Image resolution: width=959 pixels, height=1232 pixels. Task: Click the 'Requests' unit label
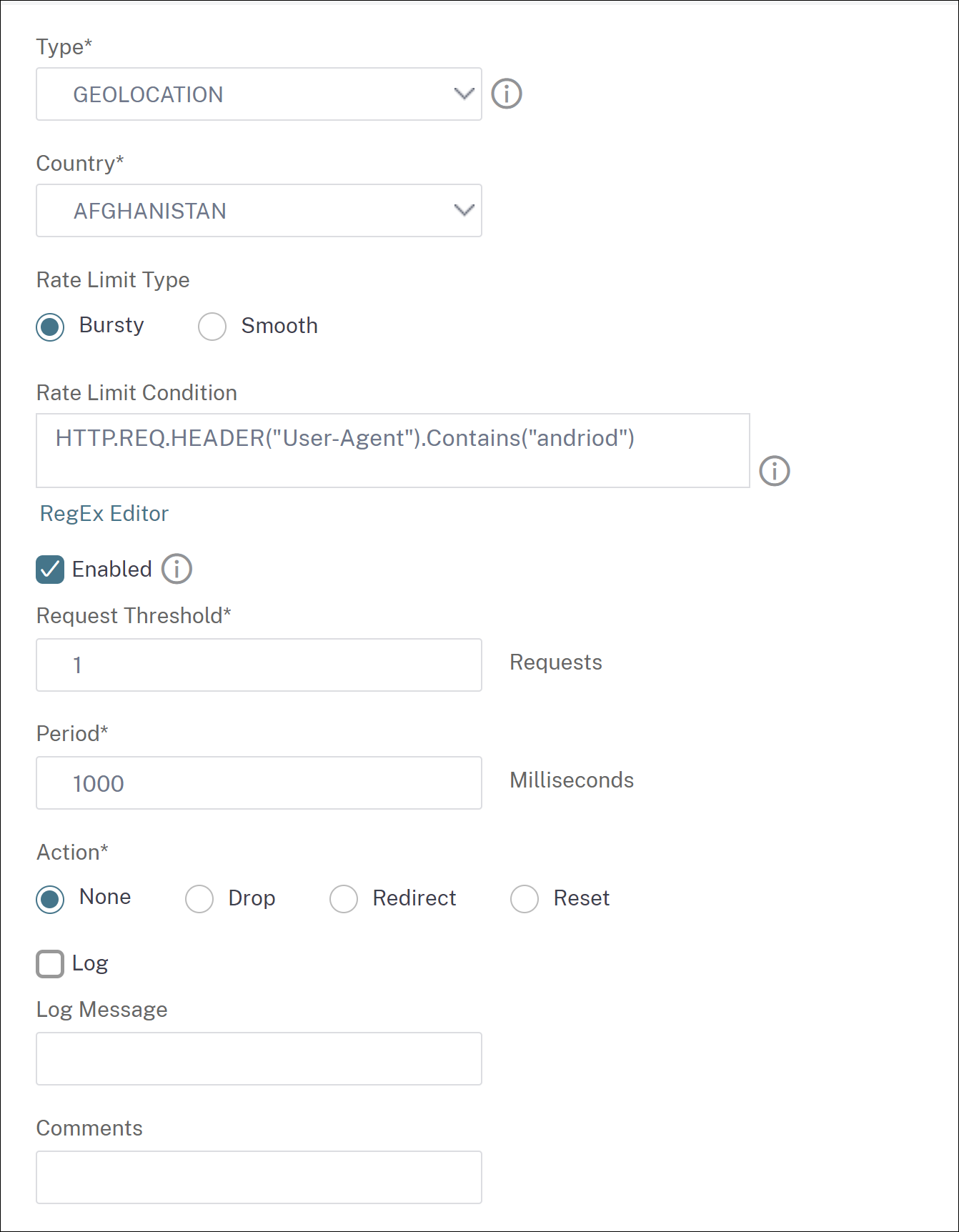[556, 662]
